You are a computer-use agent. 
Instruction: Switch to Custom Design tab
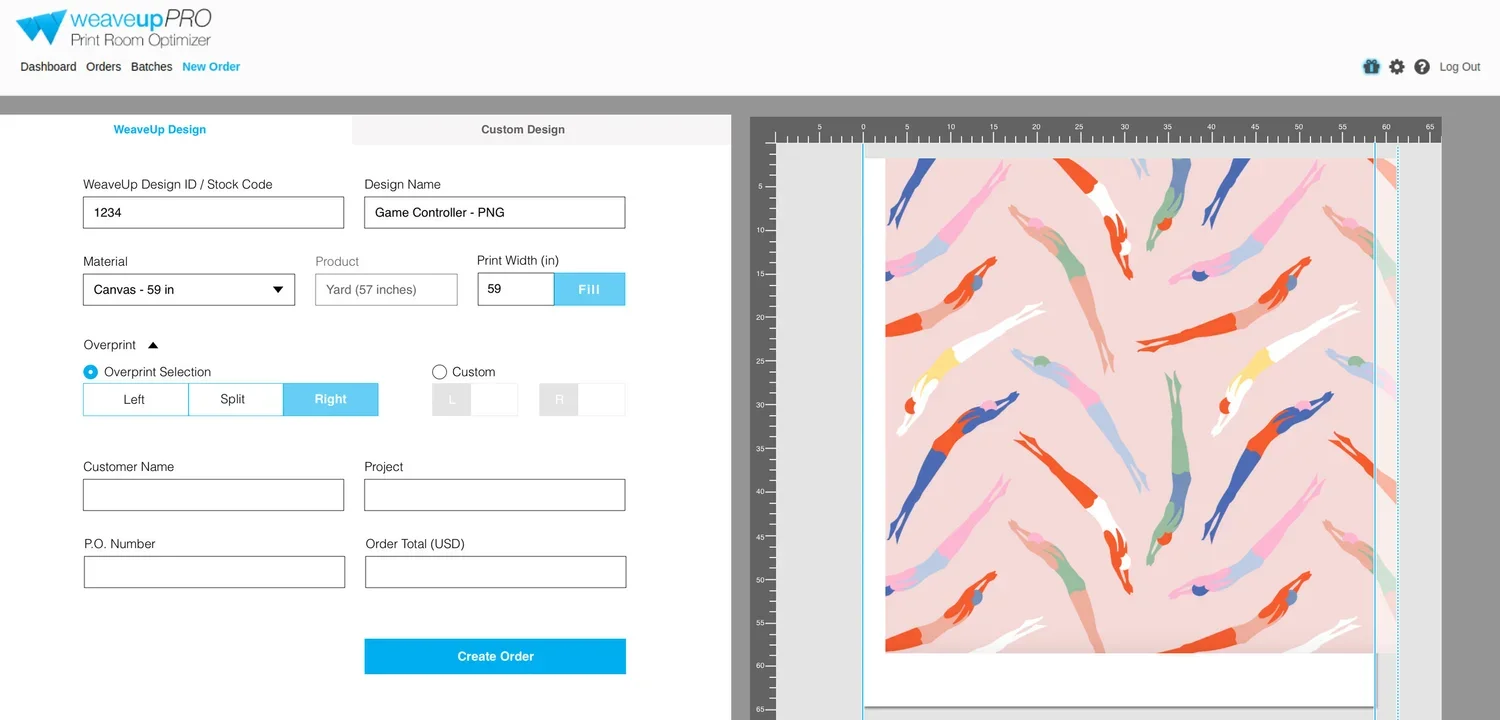tap(523, 130)
